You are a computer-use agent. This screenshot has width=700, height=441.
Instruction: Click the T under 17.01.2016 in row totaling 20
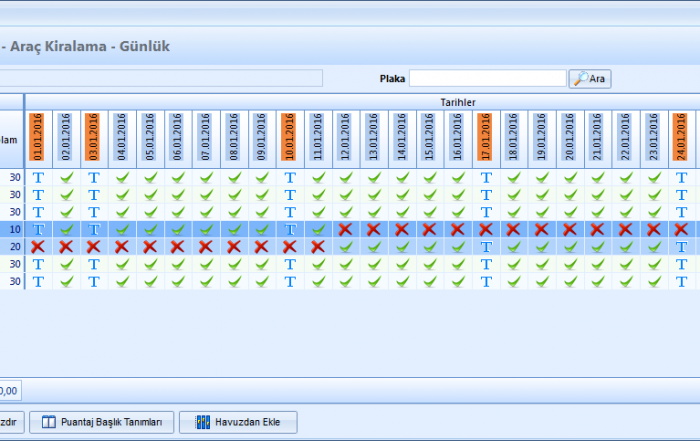tap(486, 246)
